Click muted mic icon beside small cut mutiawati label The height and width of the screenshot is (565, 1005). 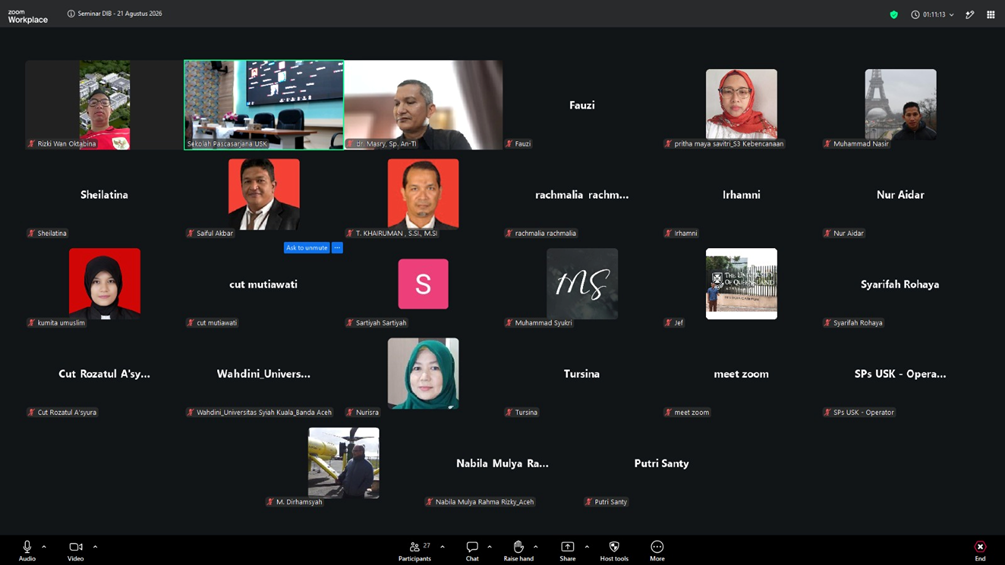190,323
